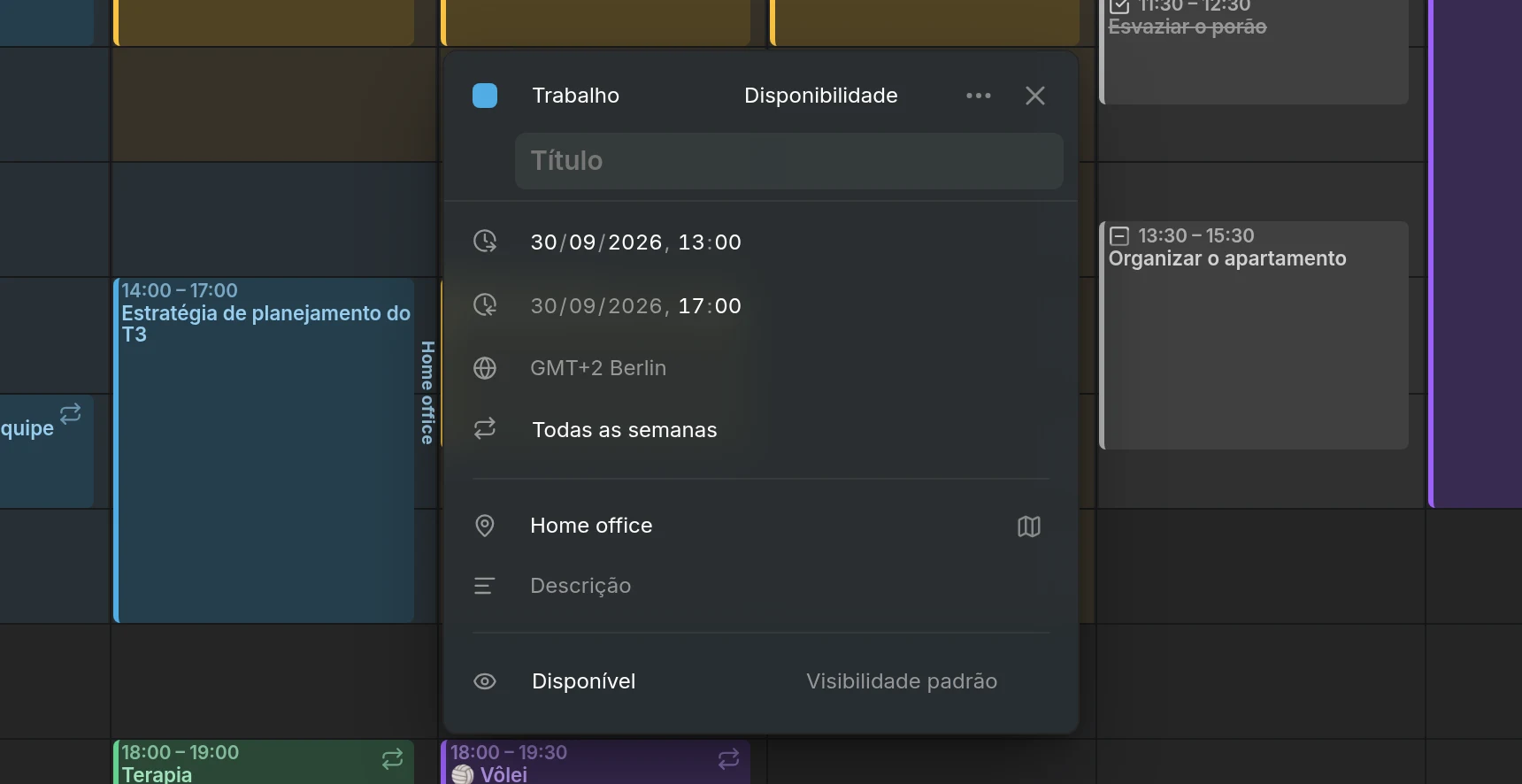Screen dimensions: 1522x784
Task: Open the Todas as semanas recurrence dropdown
Action: pos(625,430)
